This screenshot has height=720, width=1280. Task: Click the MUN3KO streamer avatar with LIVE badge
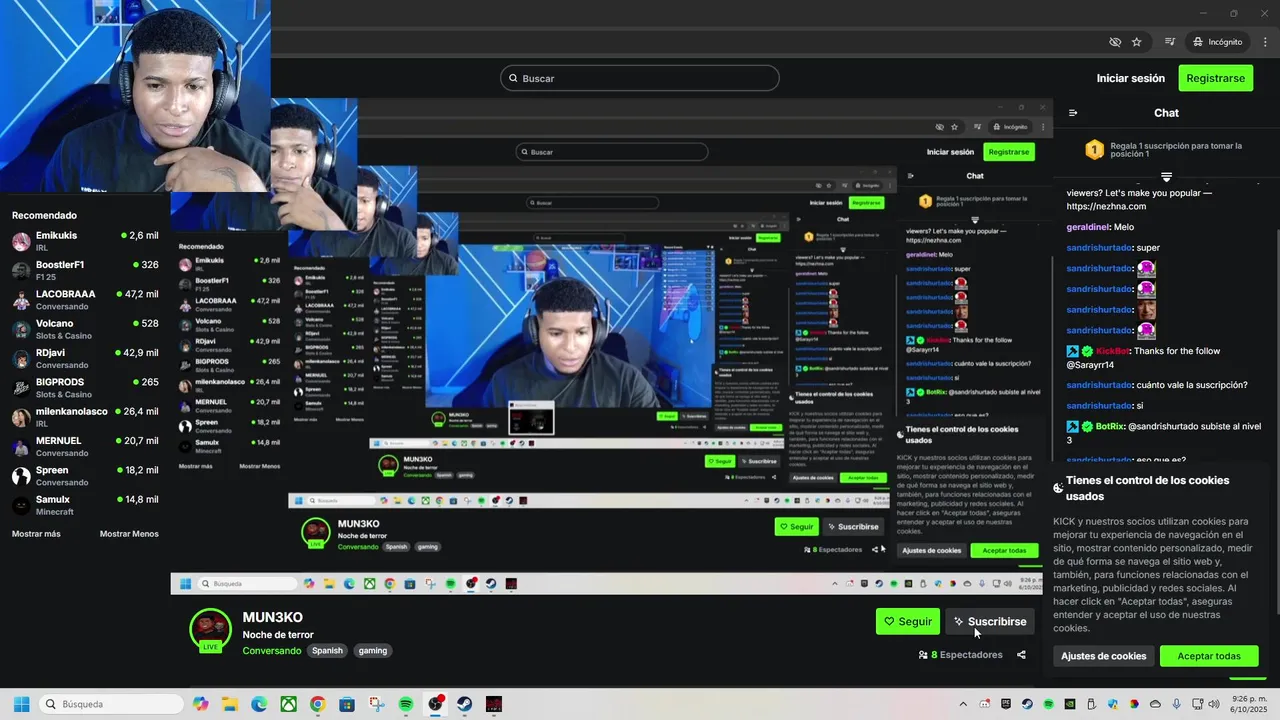210,629
